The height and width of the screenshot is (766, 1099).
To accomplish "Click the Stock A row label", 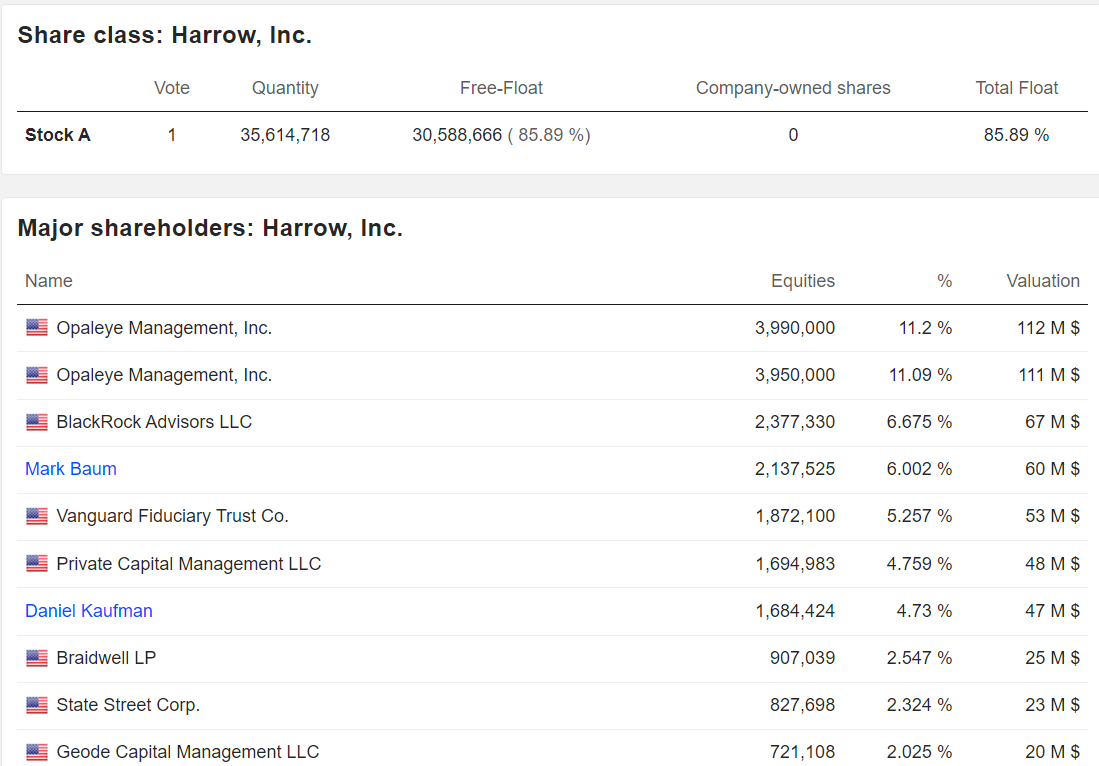I will 57,135.
